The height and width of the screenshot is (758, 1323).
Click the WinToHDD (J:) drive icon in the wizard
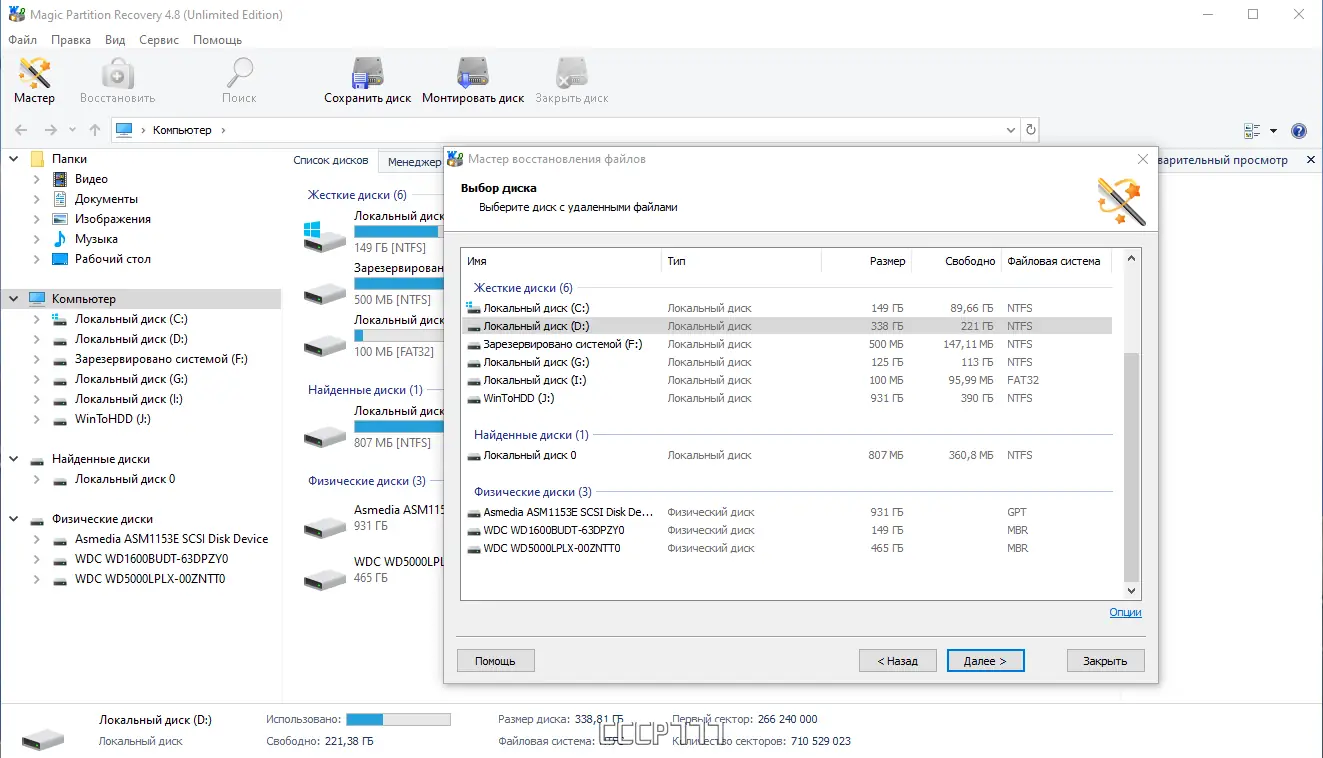point(474,398)
